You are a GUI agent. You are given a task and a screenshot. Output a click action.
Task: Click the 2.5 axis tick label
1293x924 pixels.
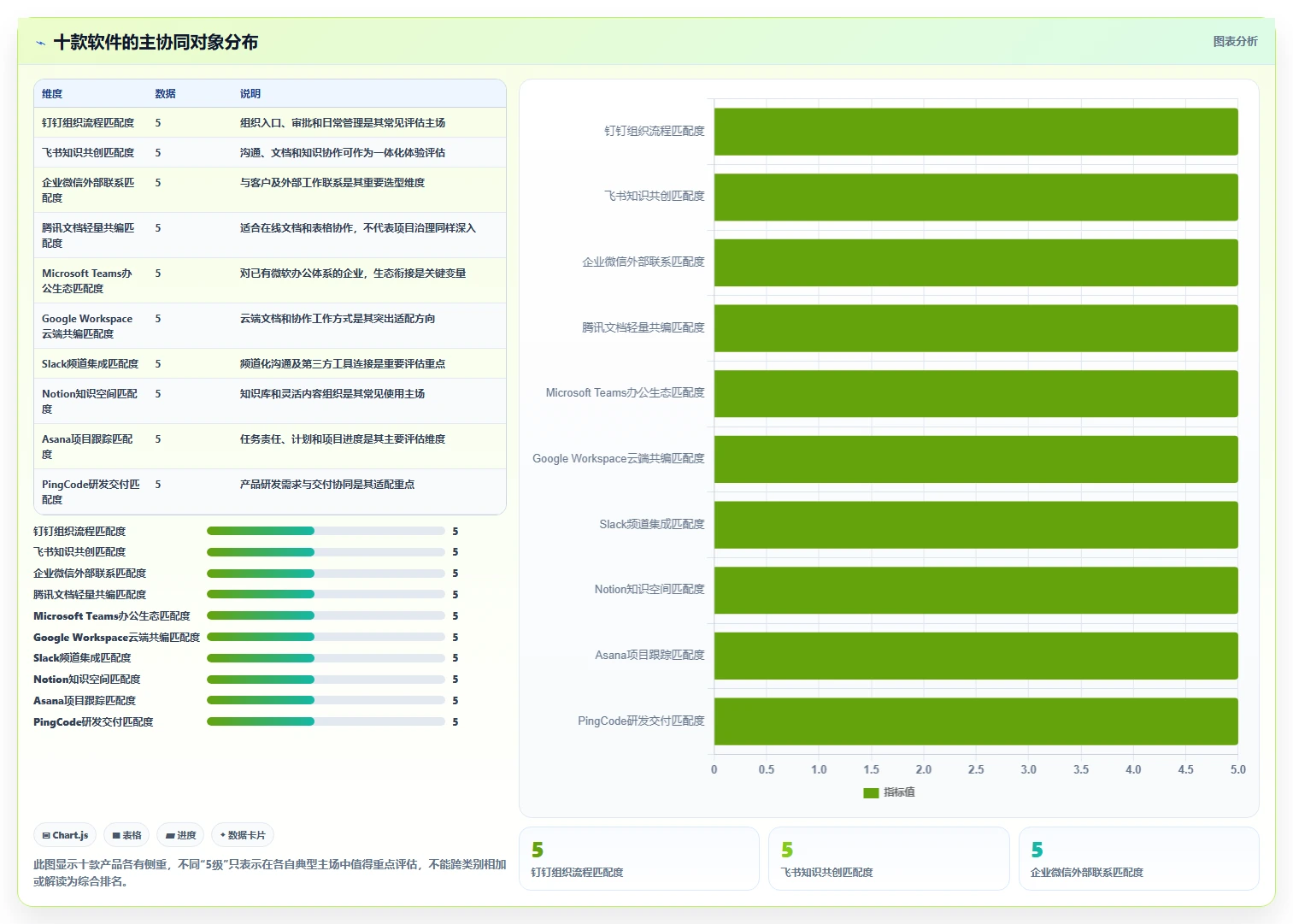(976, 769)
